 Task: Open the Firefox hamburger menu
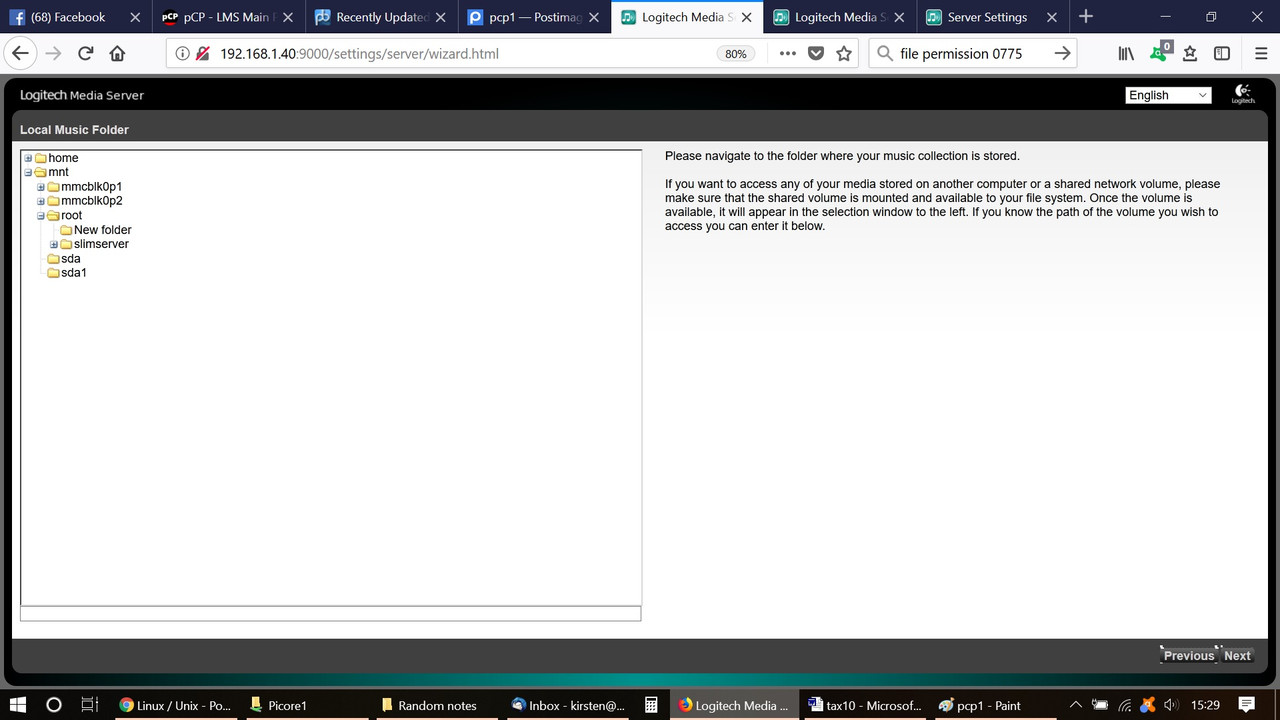1260,54
